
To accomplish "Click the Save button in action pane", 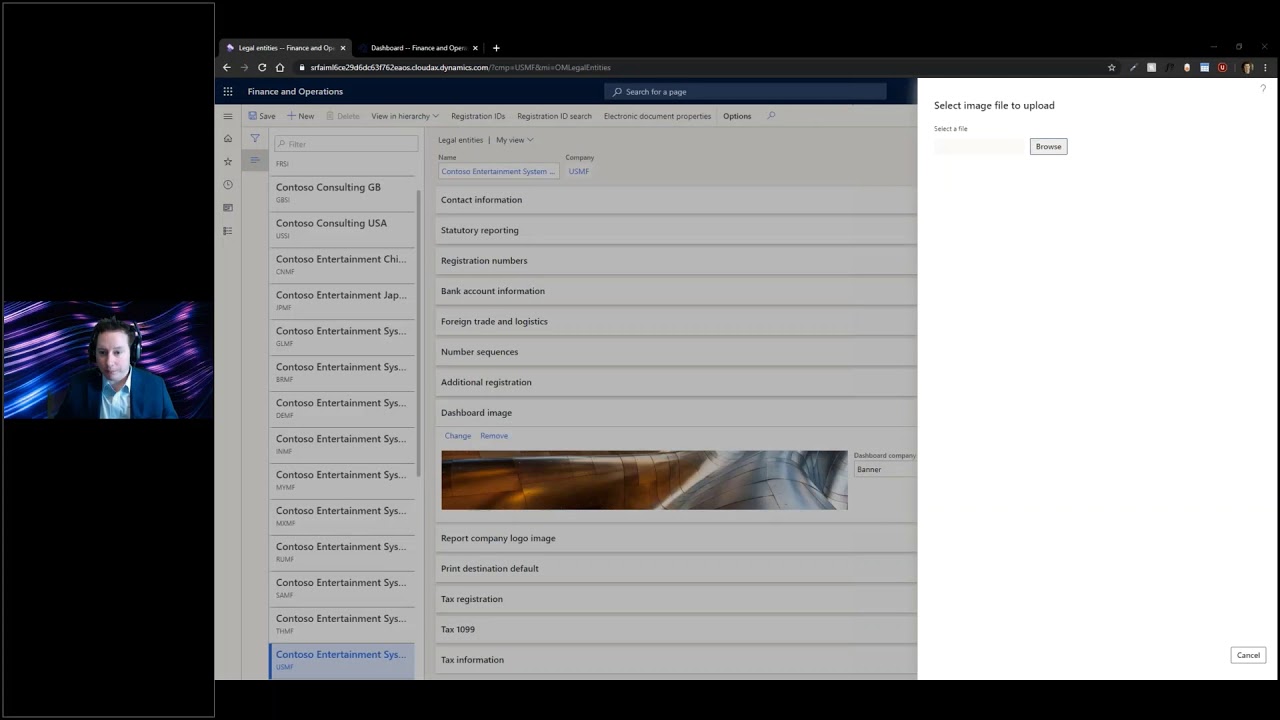I will click(262, 116).
